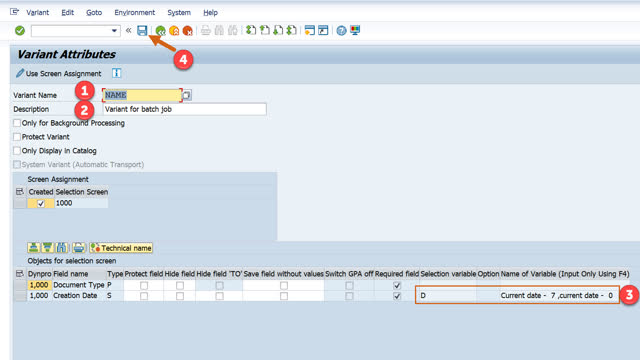Click the Print icon in the top toolbar

[206, 30]
